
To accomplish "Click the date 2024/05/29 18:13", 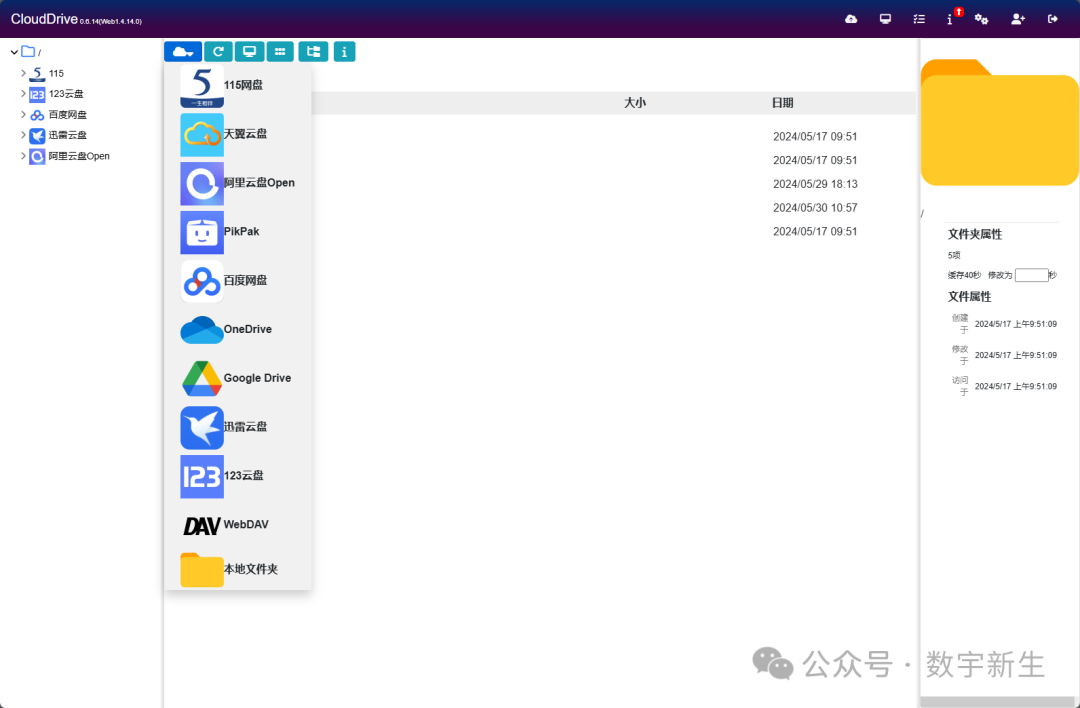I will [x=815, y=184].
